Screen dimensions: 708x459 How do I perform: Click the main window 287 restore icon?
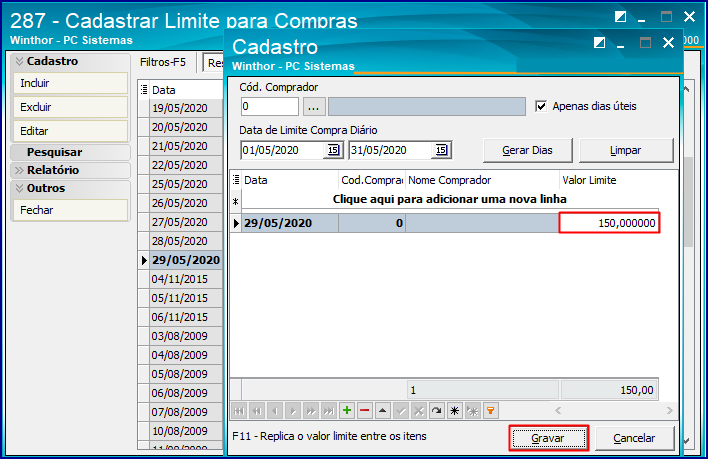620,17
